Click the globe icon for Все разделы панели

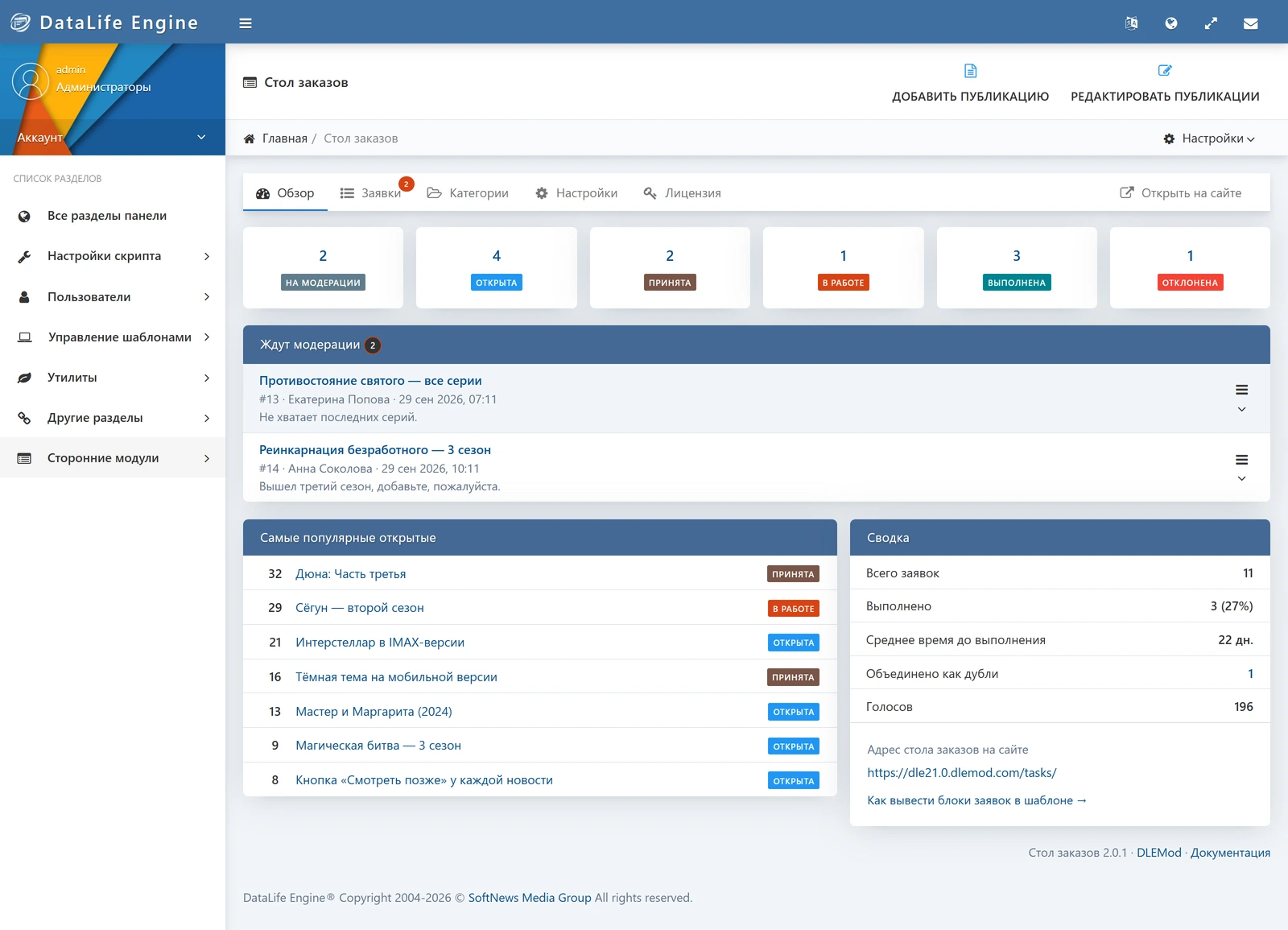(x=24, y=216)
